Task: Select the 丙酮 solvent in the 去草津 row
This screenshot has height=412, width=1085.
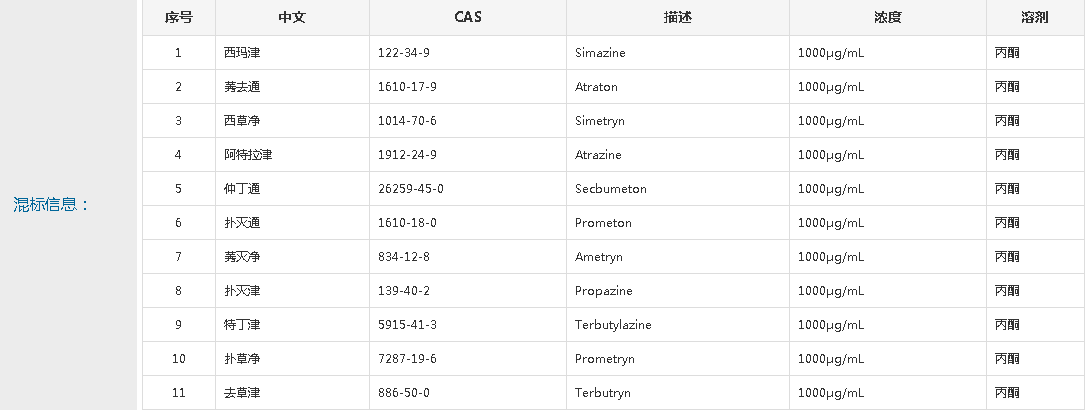Action: pos(1007,393)
